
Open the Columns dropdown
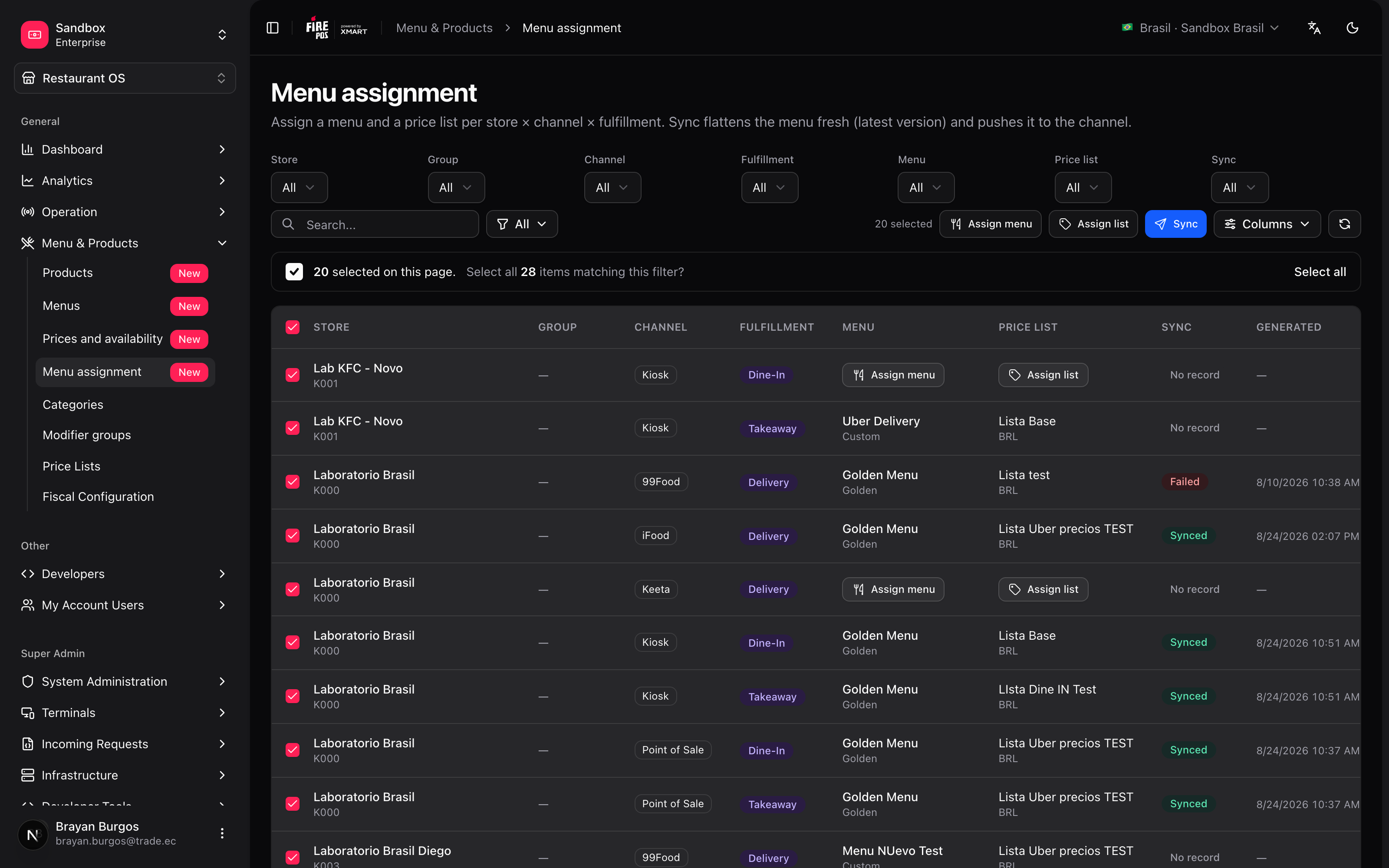pos(1267,224)
